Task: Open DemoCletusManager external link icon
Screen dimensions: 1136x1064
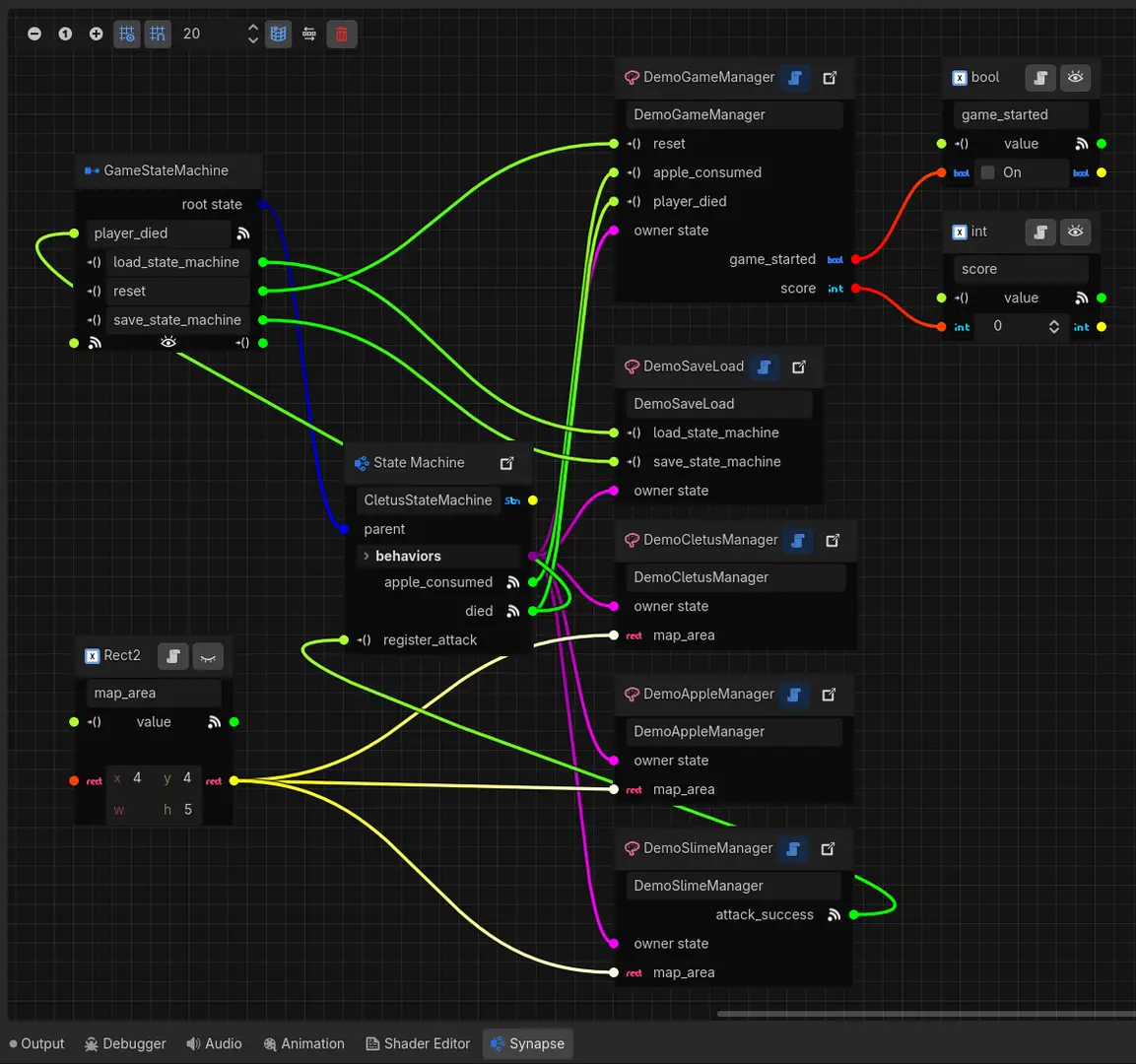Action: tap(834, 540)
